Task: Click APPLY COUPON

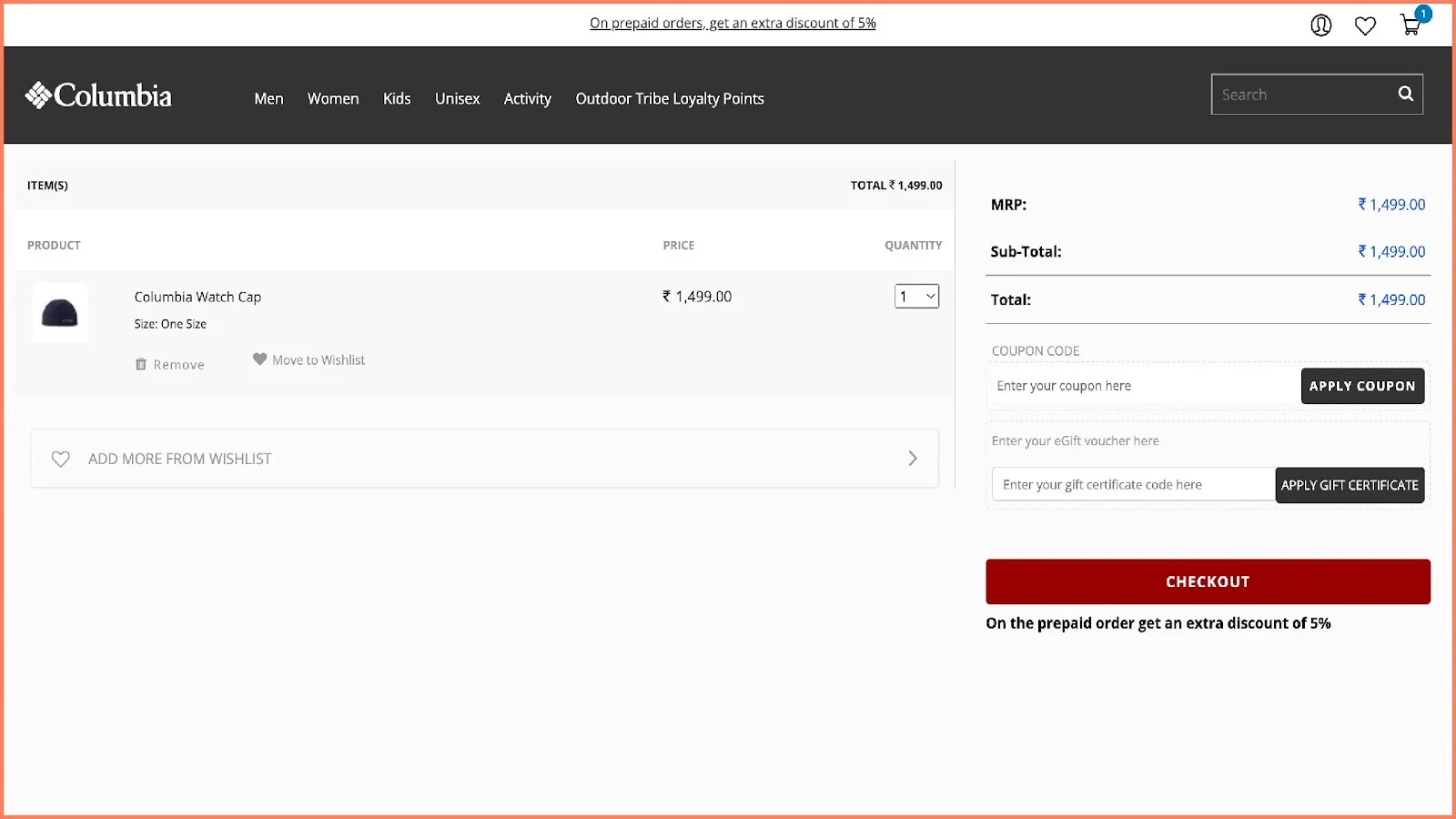Action: [x=1362, y=386]
